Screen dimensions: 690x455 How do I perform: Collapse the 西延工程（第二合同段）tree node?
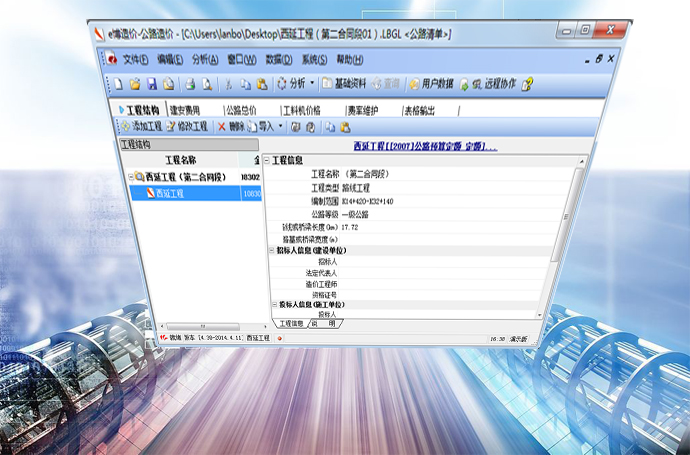click(x=131, y=177)
